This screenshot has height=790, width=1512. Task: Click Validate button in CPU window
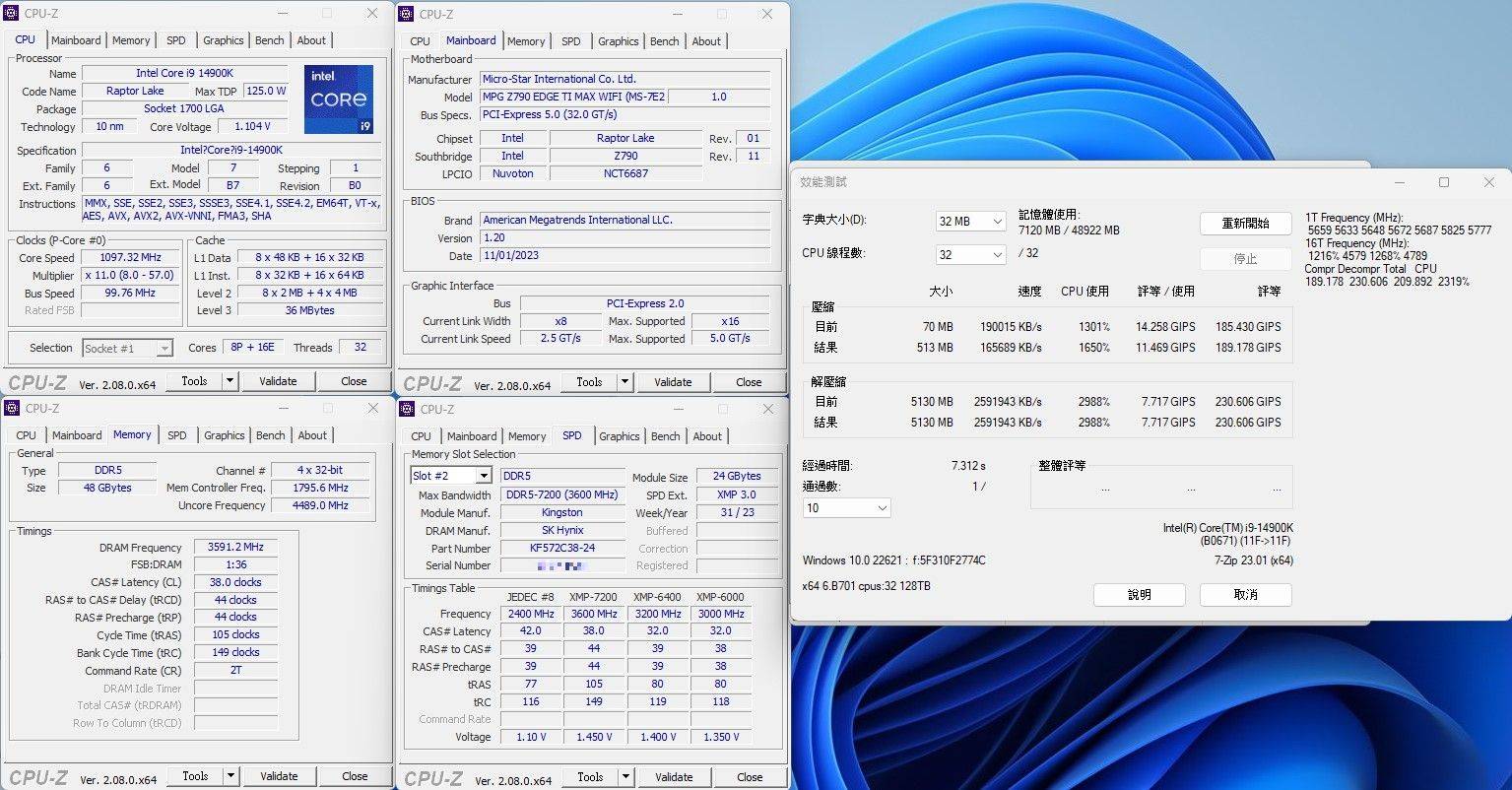[278, 381]
